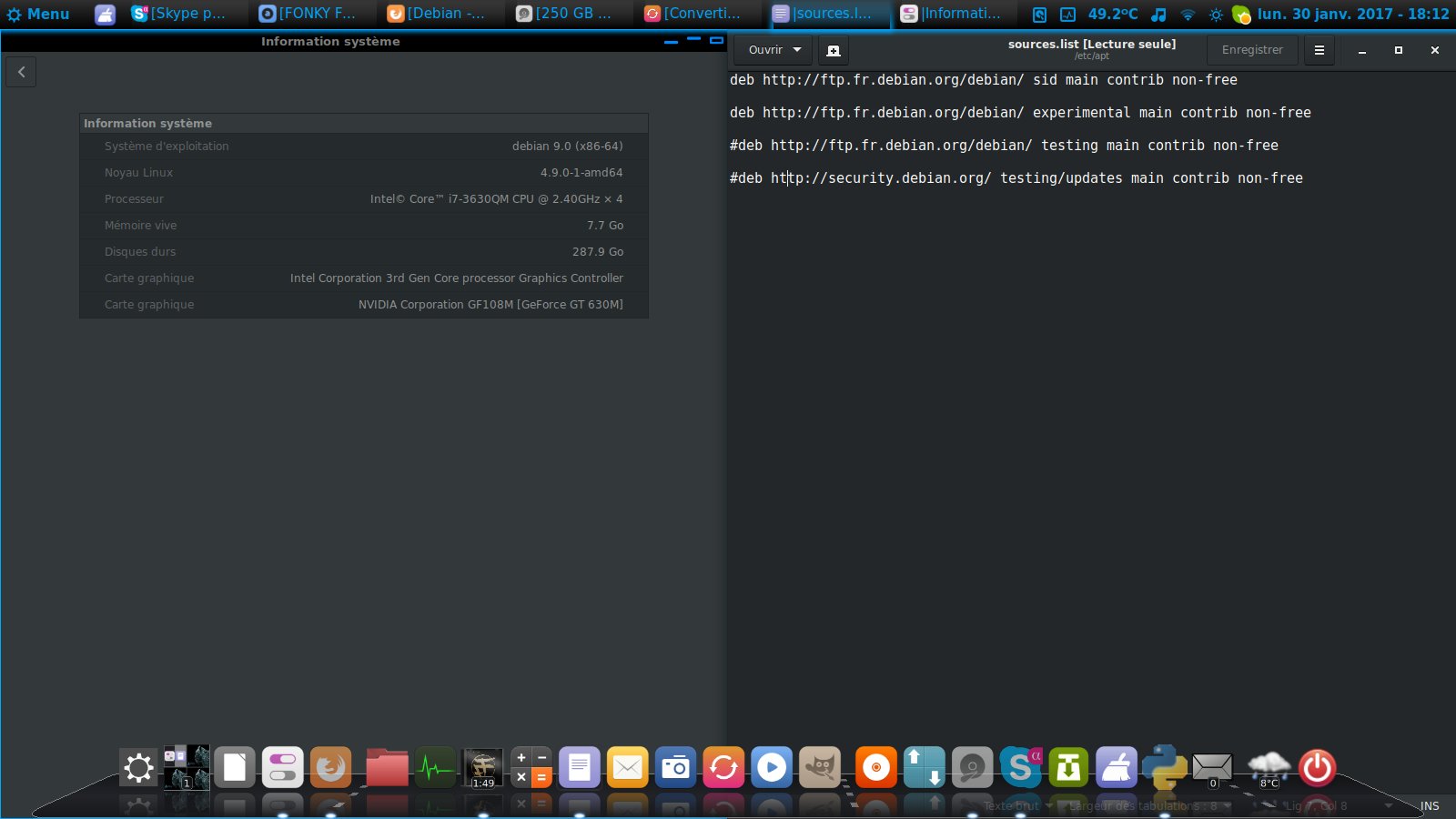Click the 49.2°C temperature indicator

1113,14
